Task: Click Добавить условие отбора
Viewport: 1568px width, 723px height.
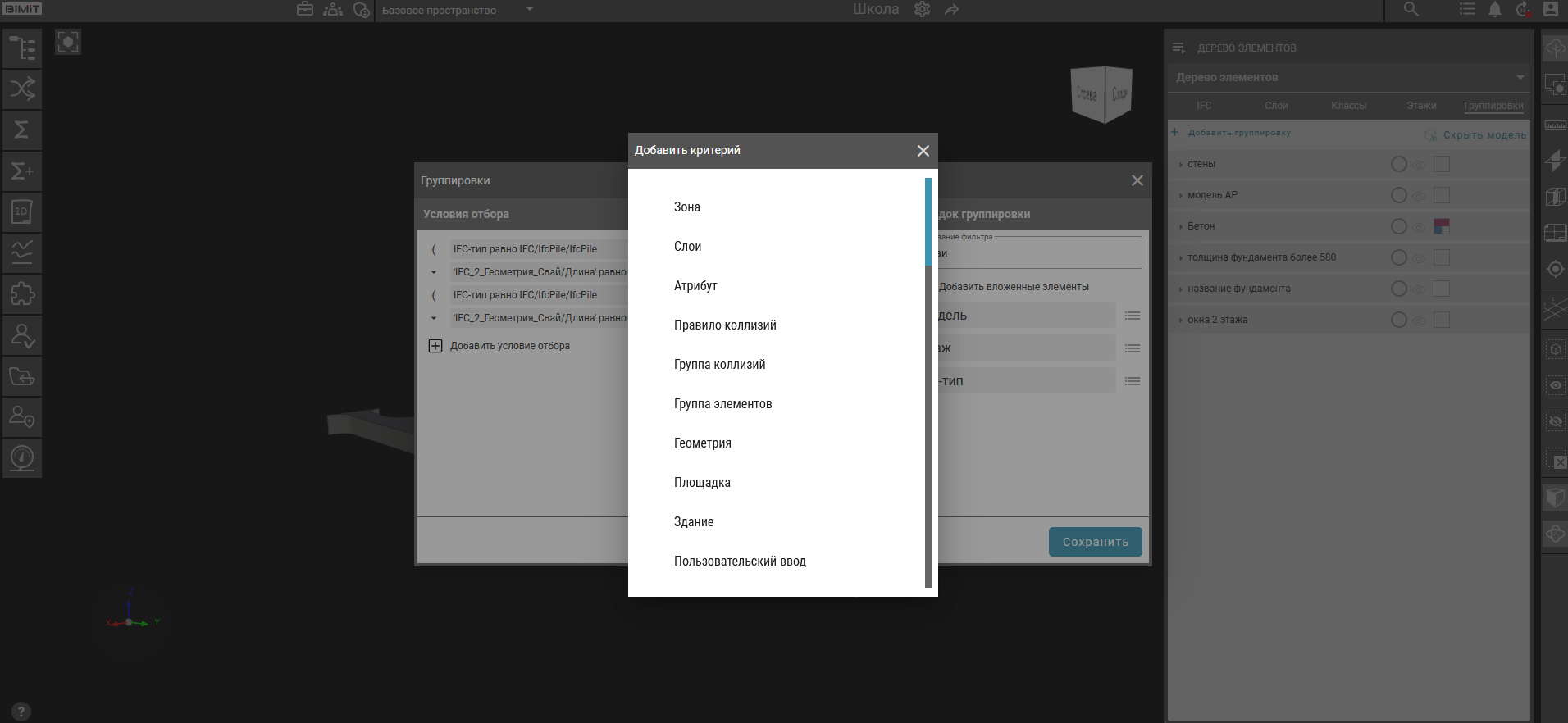Action: coord(509,346)
